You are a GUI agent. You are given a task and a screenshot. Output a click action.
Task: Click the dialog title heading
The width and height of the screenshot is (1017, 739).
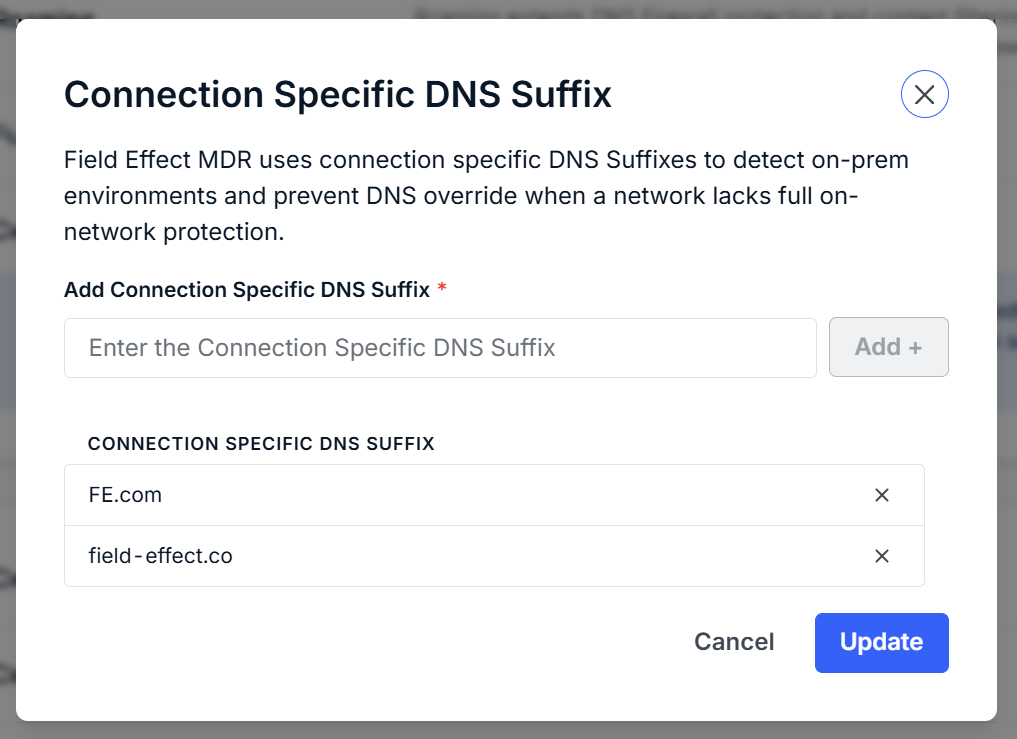pos(338,95)
